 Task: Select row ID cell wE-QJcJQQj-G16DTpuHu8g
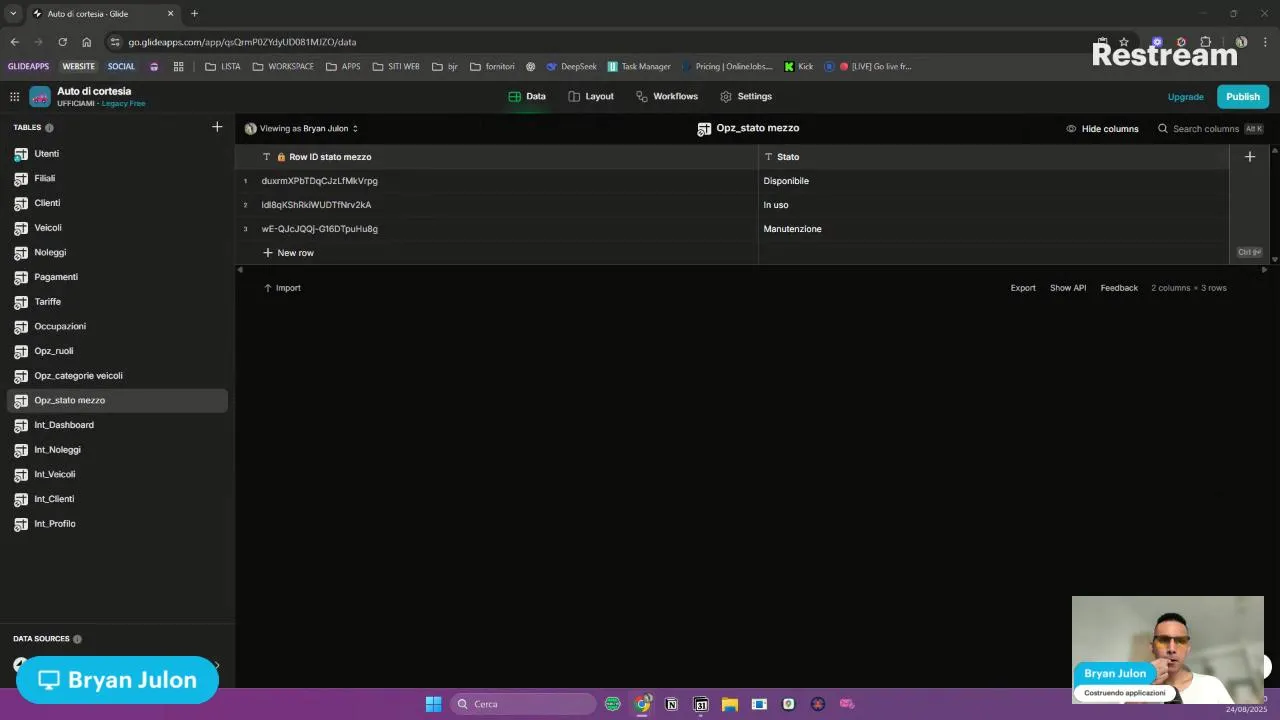[x=507, y=229]
